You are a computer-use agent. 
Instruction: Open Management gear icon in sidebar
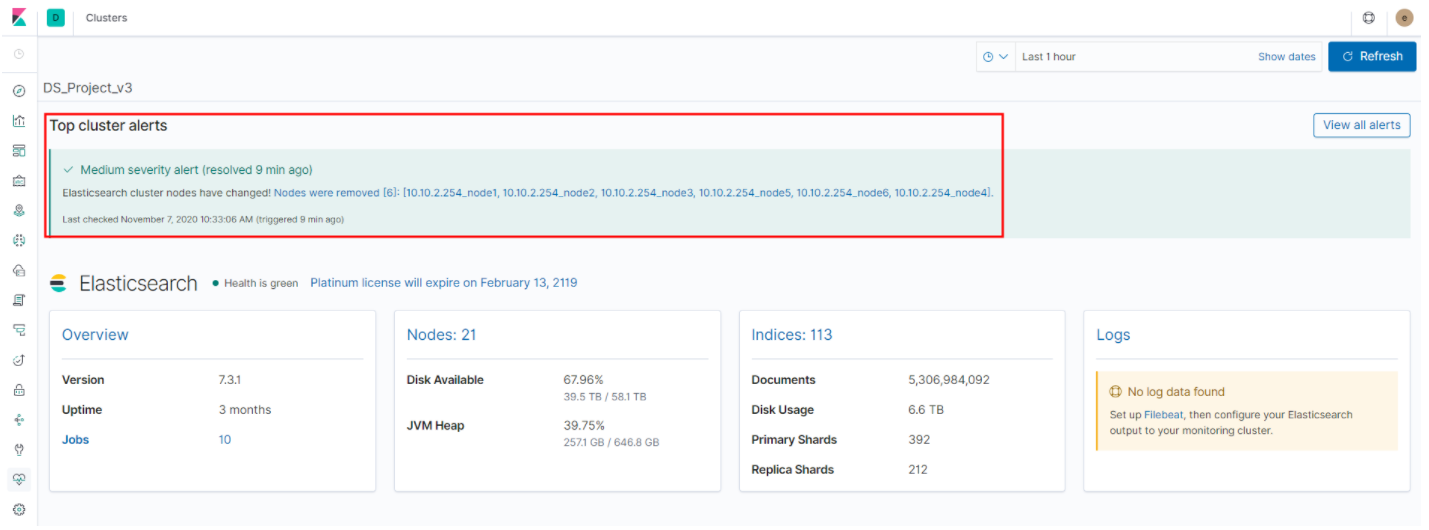[19, 510]
